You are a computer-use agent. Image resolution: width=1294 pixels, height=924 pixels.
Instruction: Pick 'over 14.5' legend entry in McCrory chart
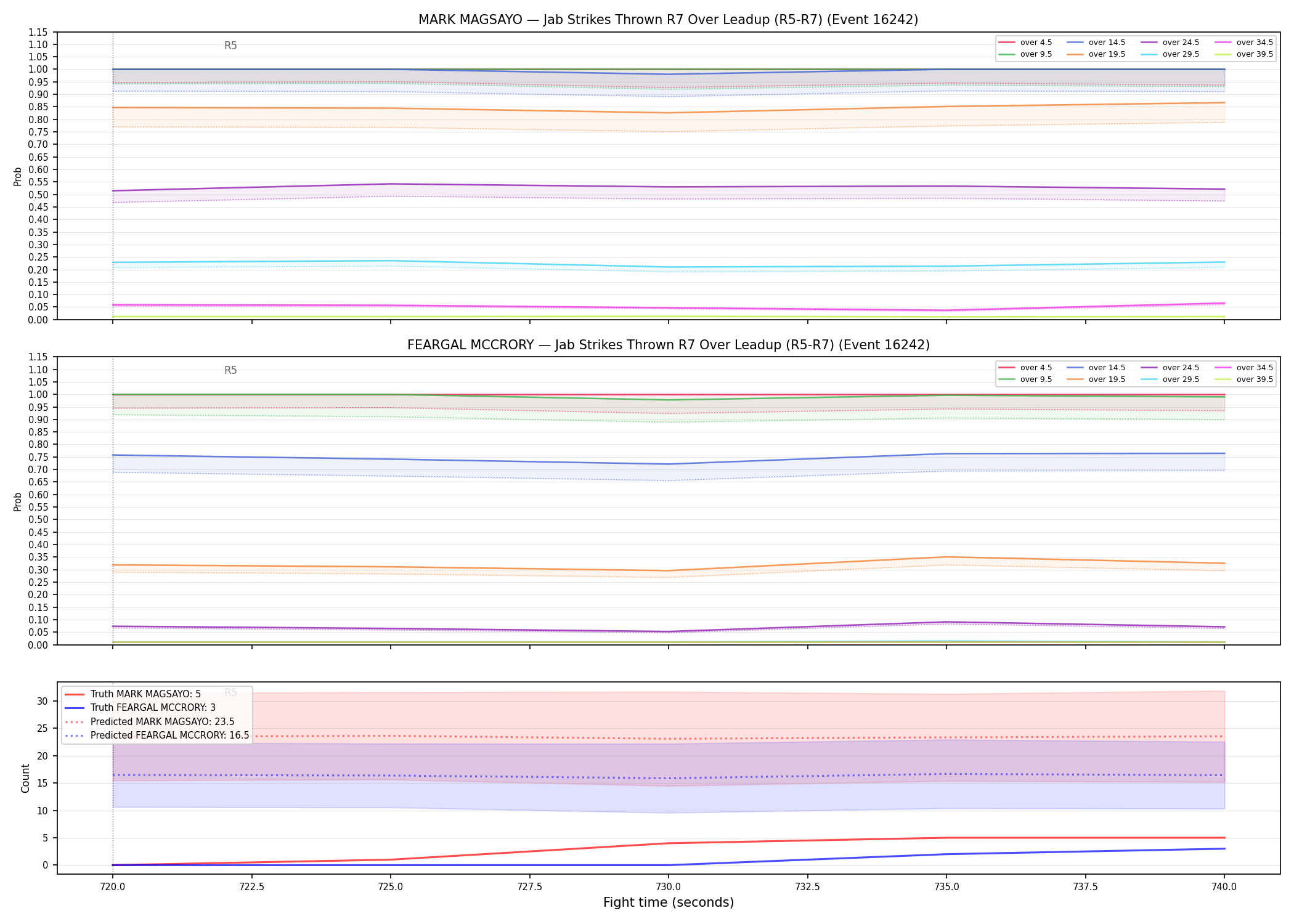1096,368
